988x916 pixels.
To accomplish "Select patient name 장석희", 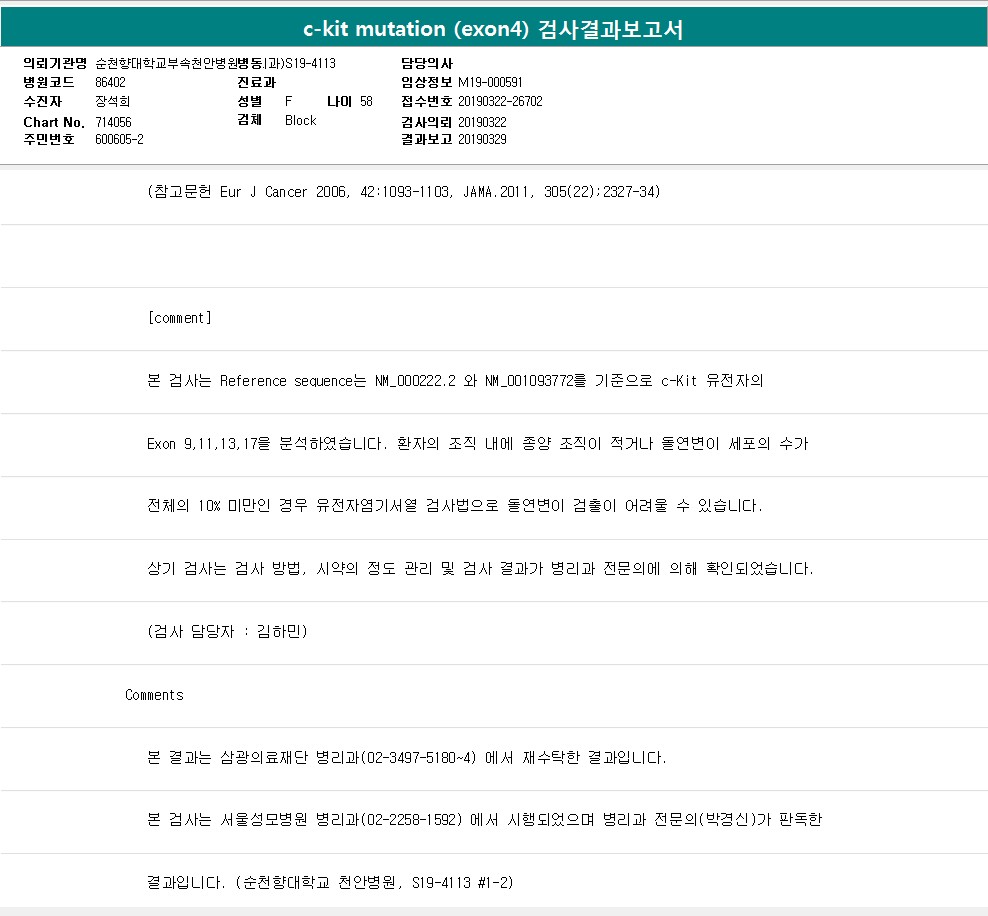I will (112, 101).
